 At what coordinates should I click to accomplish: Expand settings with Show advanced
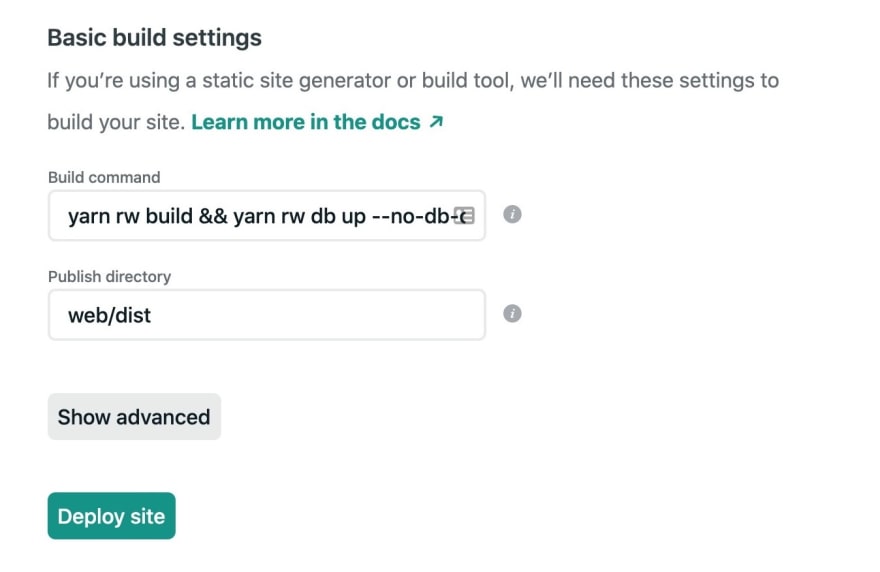tap(134, 417)
